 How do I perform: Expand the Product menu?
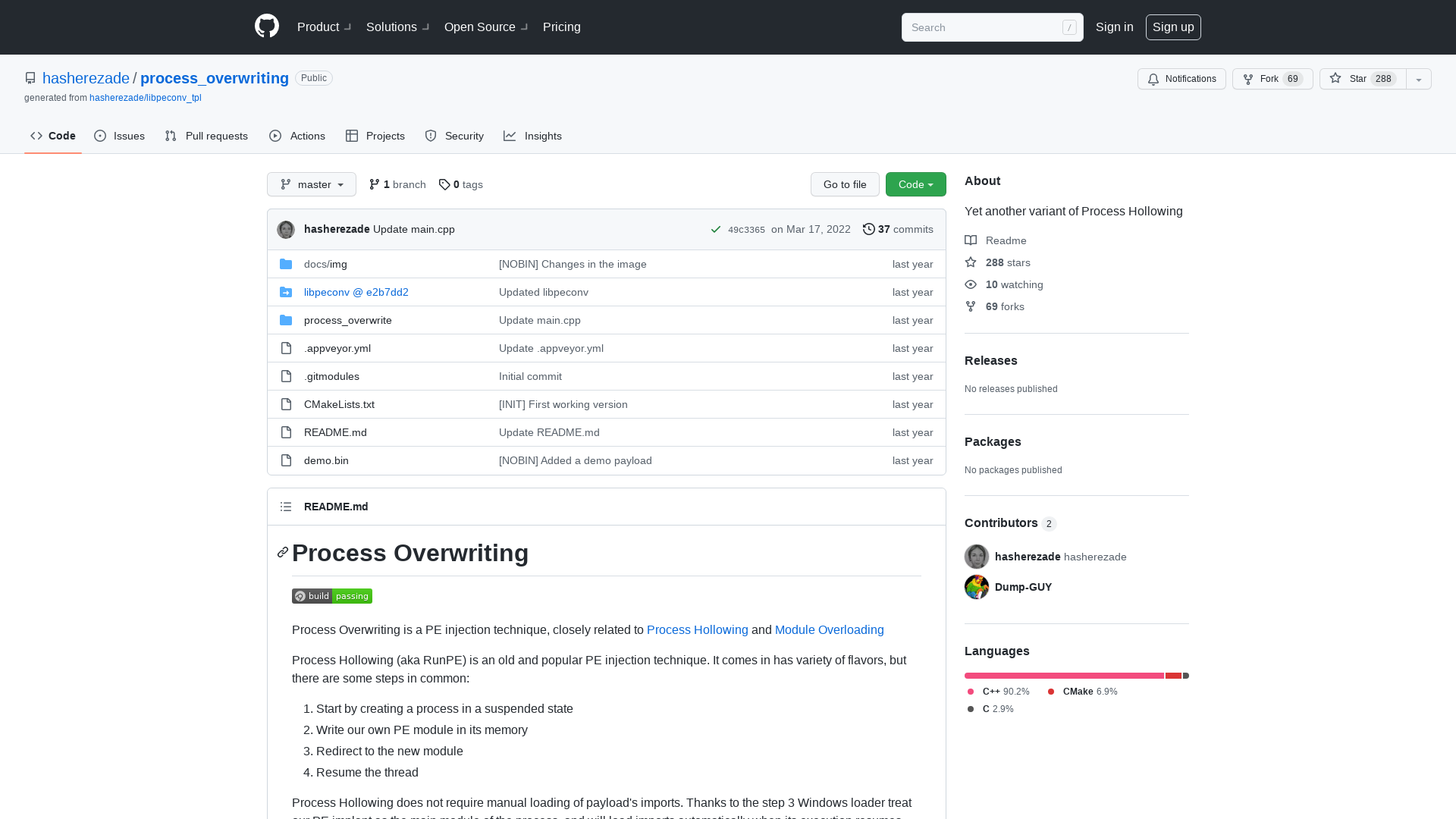324,27
